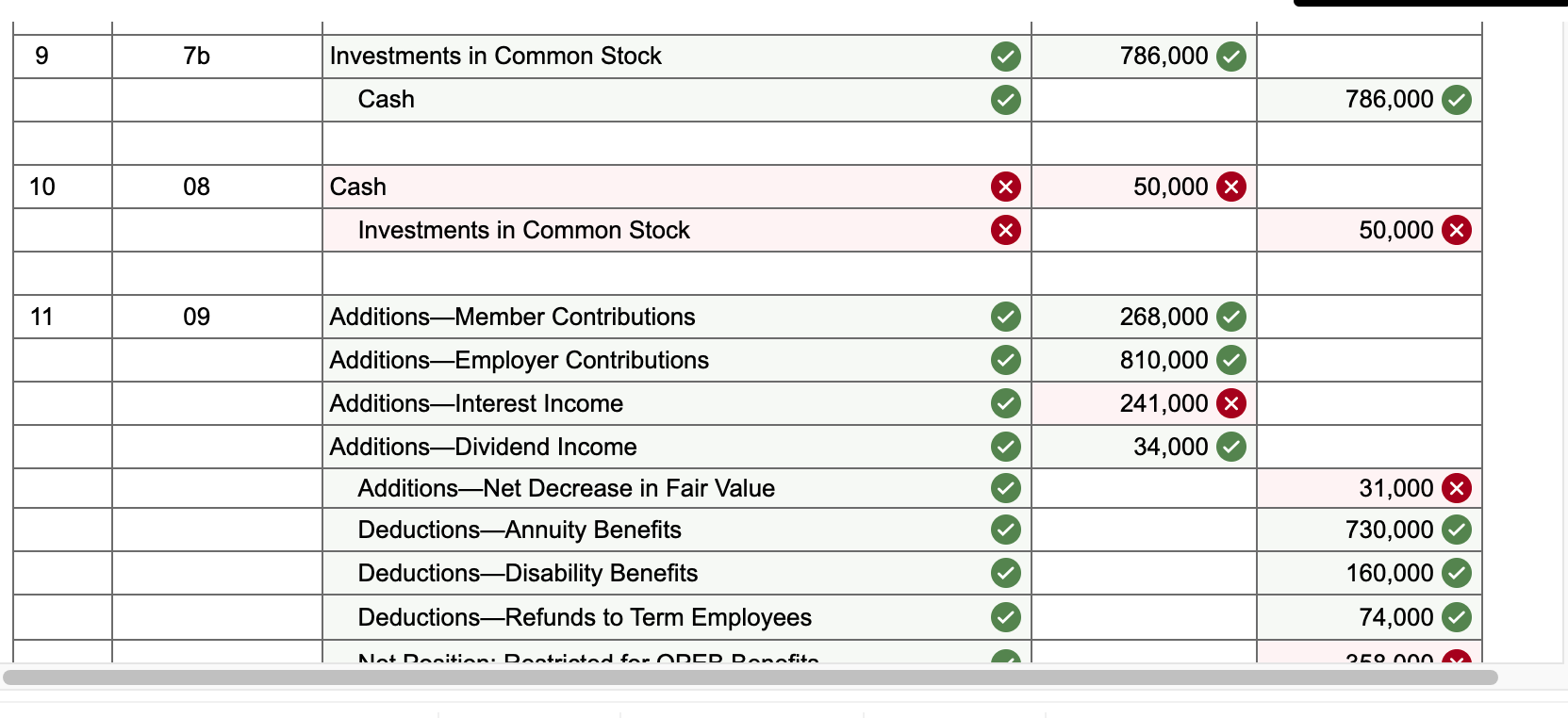Select the red X beside 241,000 Interest Income amount
This screenshot has height=718, width=1568.
click(1230, 403)
